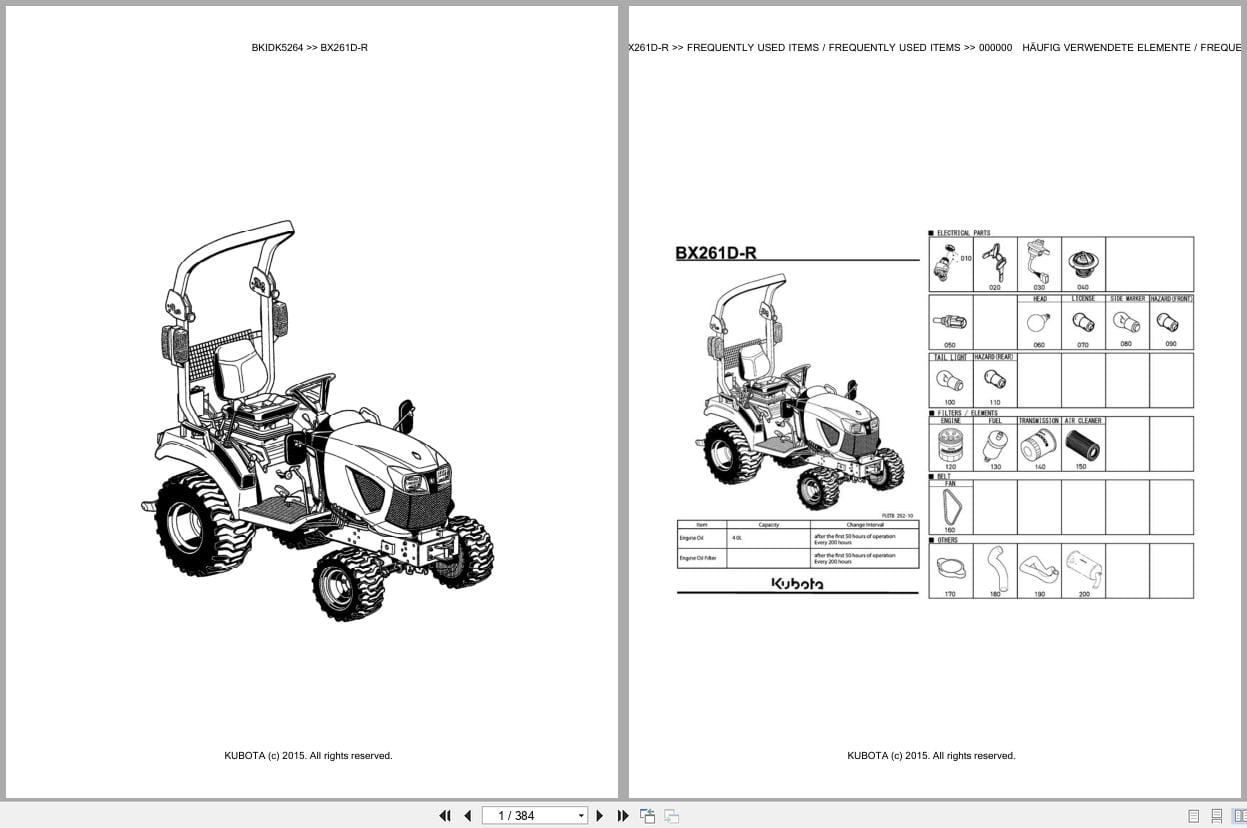
Task: Click the BKIDK5264 >> BX261D-R header text
Action: [310, 47]
